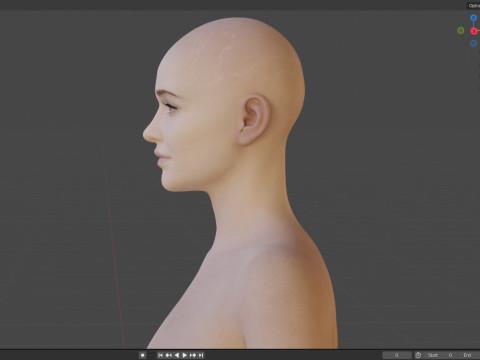The height and width of the screenshot is (360, 480).
Task: Click the blue Z axis on the gizmo
Action: (473, 18)
